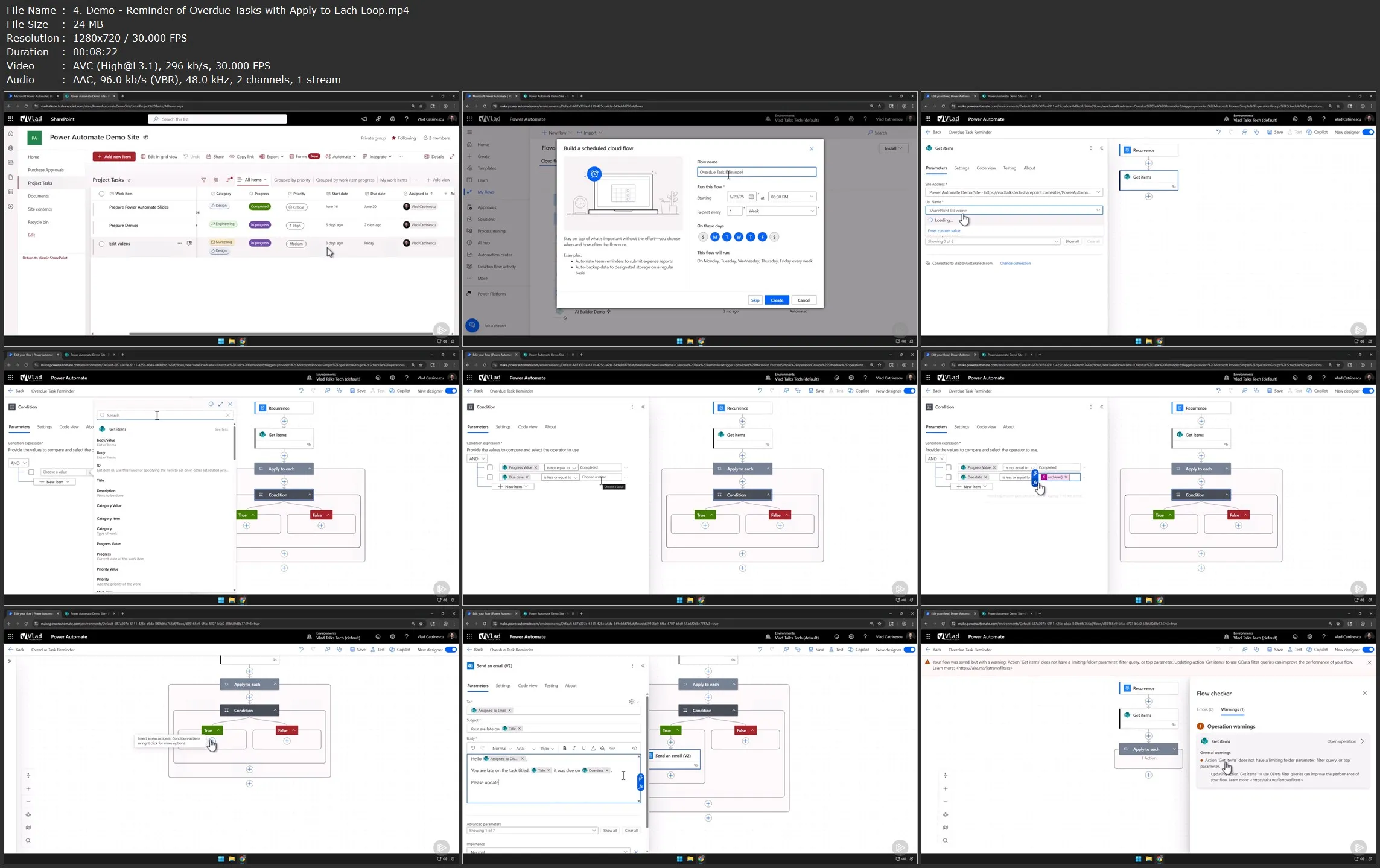Viewport: 1380px width, 868px height.
Task: Select the Send an email (V2) node on canvas
Action: click(673, 759)
